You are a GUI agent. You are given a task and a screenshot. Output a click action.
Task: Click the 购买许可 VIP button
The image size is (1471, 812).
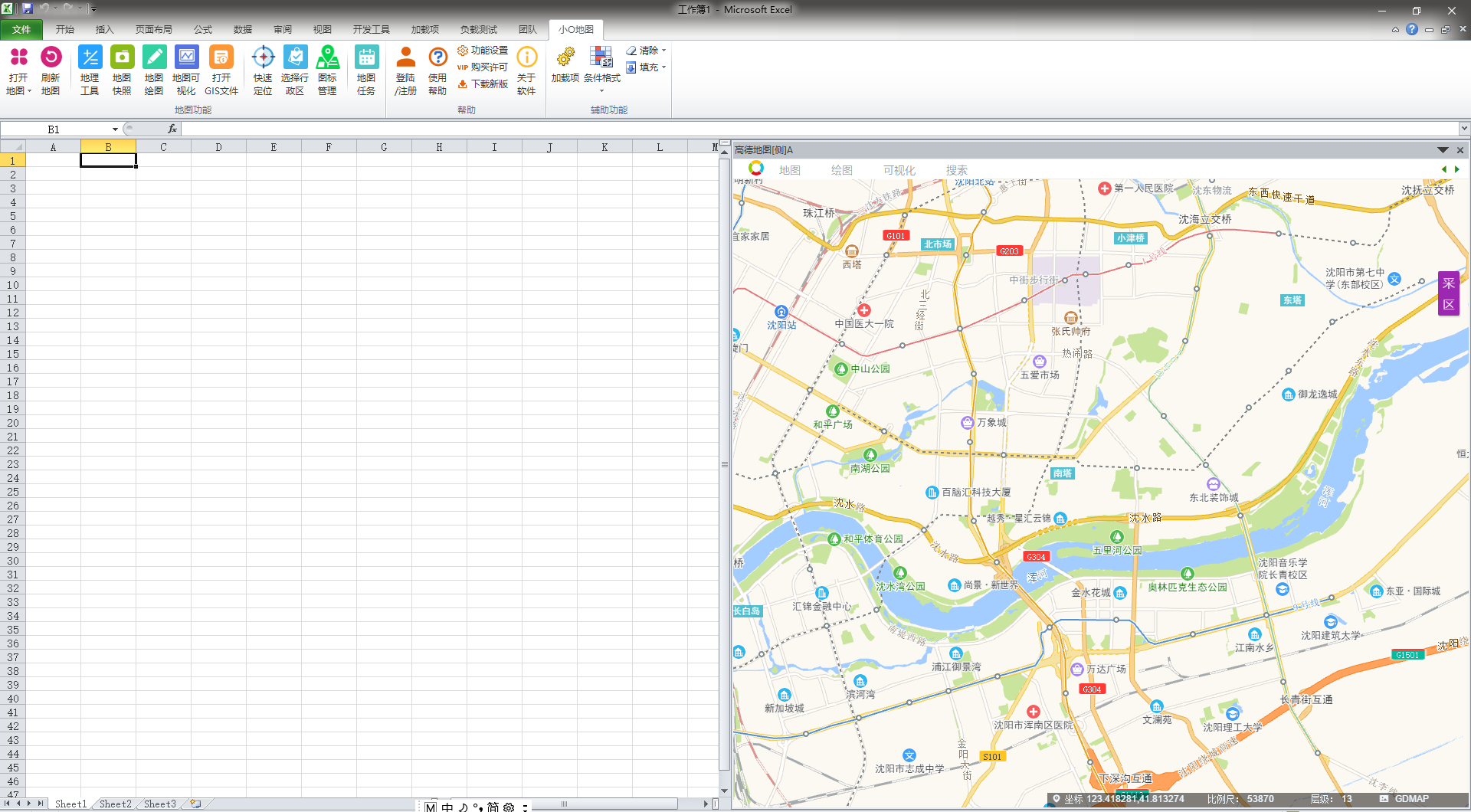tap(483, 67)
